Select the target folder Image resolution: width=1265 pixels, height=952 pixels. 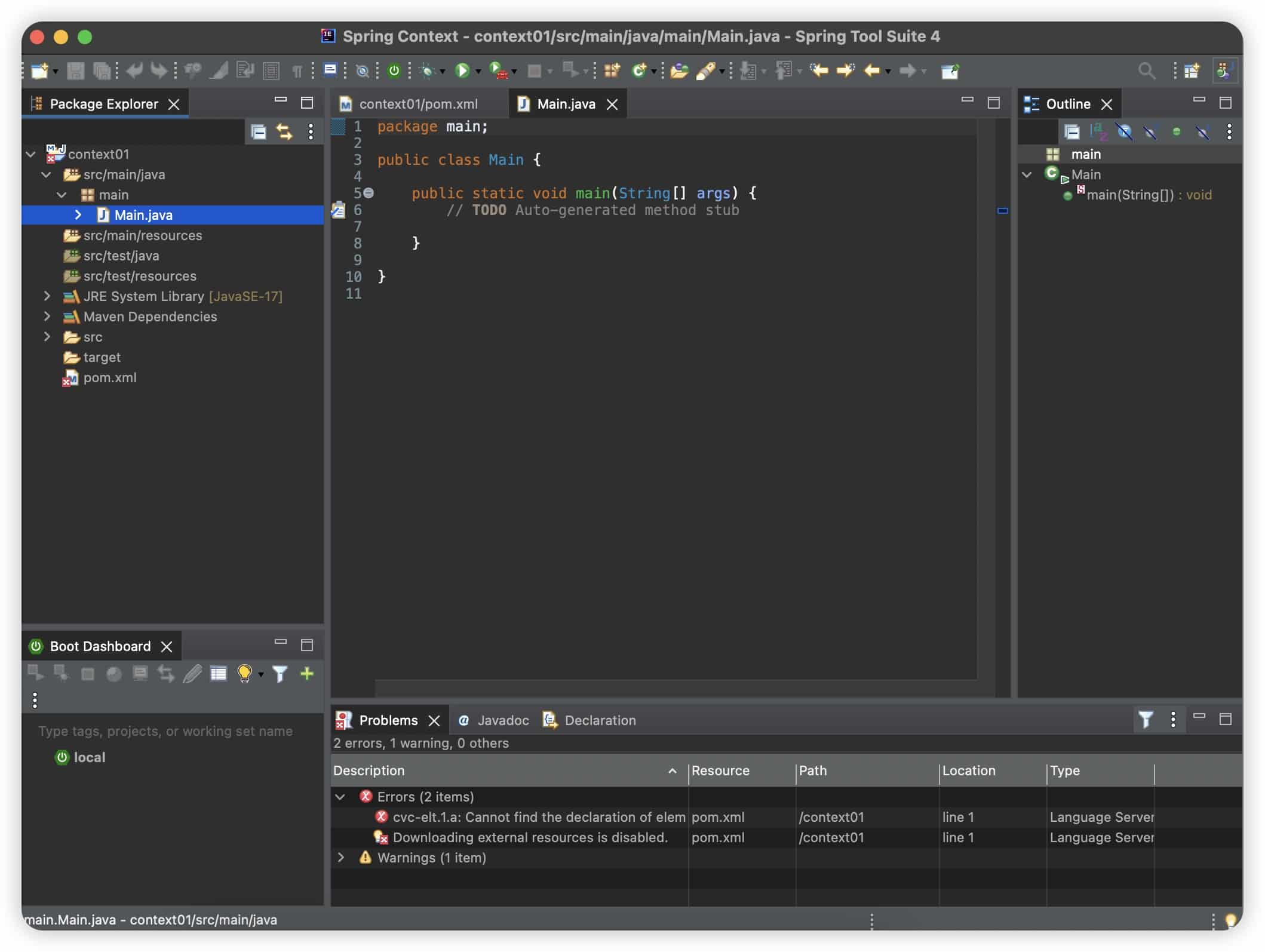click(x=102, y=357)
